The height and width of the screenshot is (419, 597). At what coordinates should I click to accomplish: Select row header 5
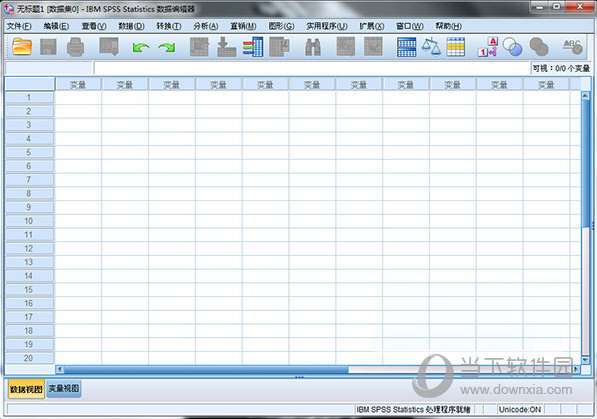[x=29, y=152]
